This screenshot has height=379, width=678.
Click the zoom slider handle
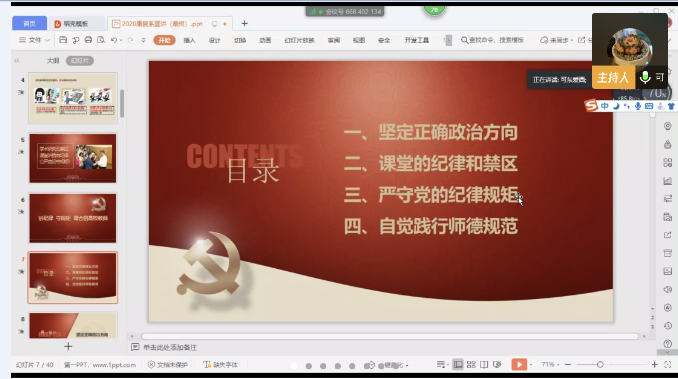coord(600,365)
